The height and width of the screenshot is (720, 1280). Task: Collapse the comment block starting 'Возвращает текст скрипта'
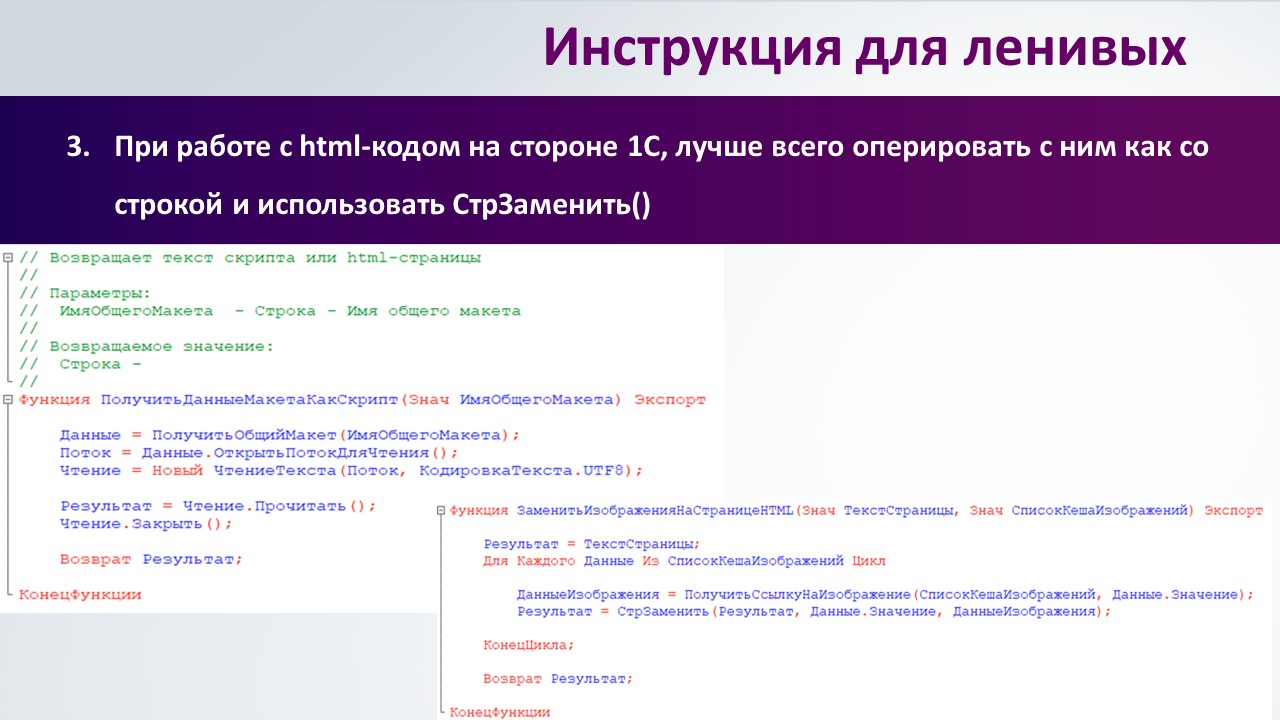[x=8, y=258]
